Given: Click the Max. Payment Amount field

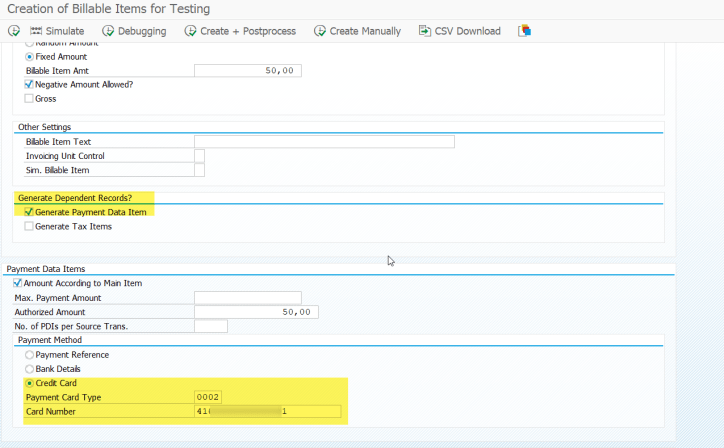Looking at the screenshot, I should pos(247,298).
